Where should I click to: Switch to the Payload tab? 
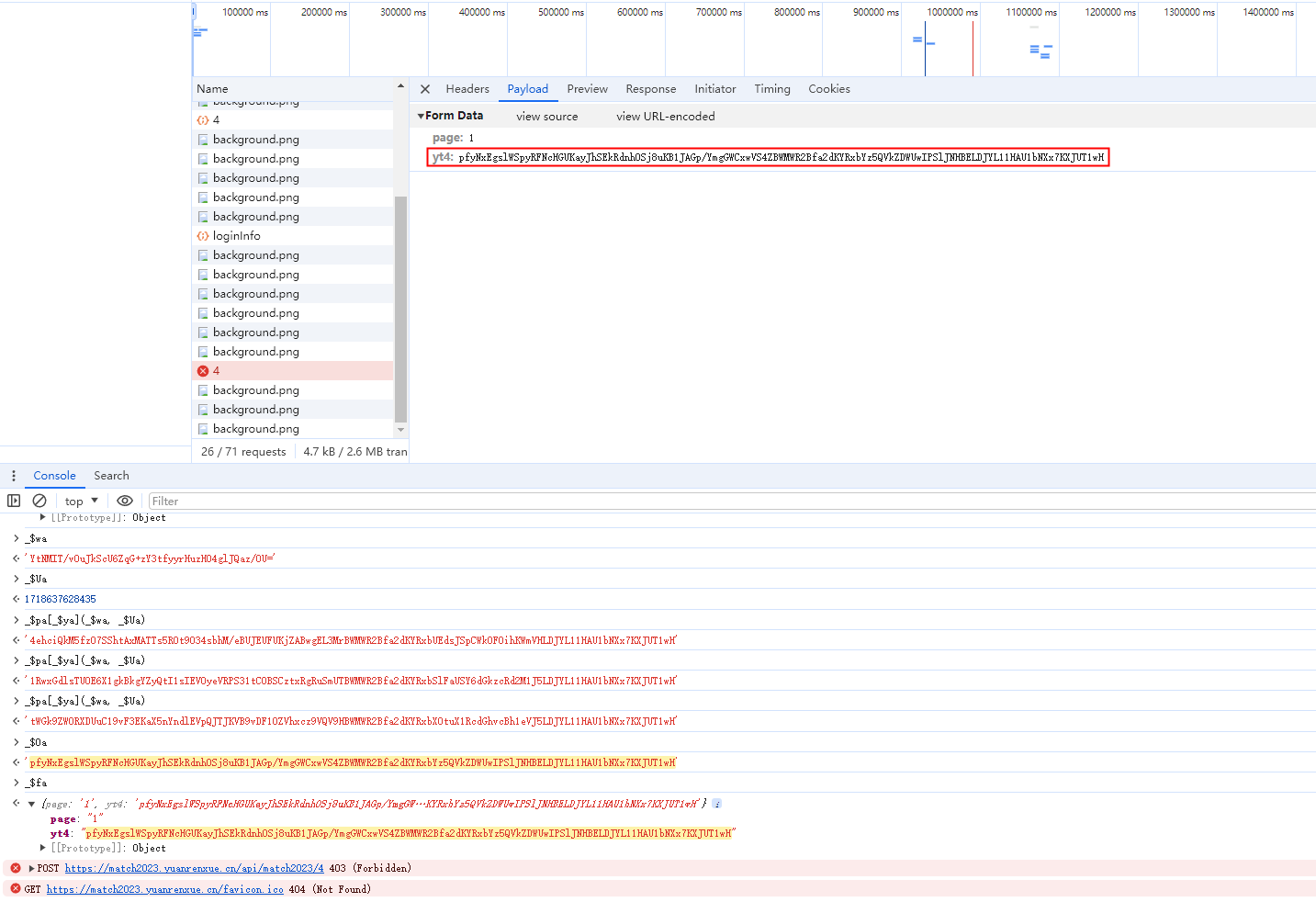pyautogui.click(x=528, y=89)
